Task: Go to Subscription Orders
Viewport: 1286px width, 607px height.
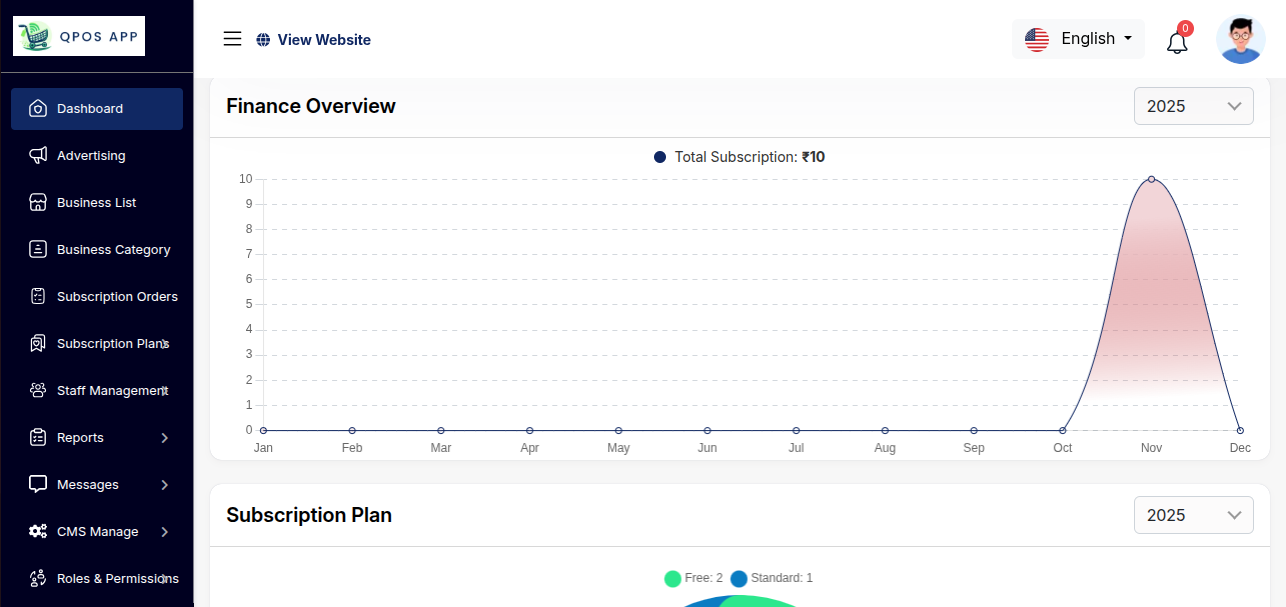Action: click(116, 296)
